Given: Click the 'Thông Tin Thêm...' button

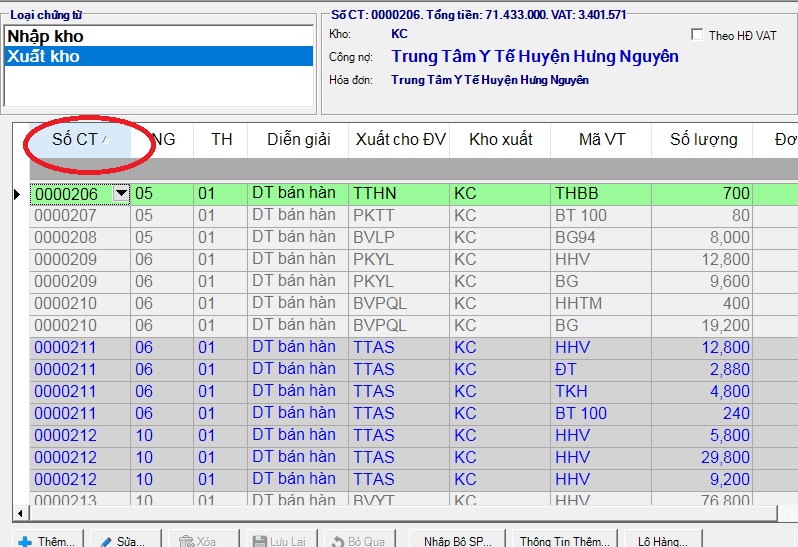Looking at the screenshot, I should click(x=565, y=540).
